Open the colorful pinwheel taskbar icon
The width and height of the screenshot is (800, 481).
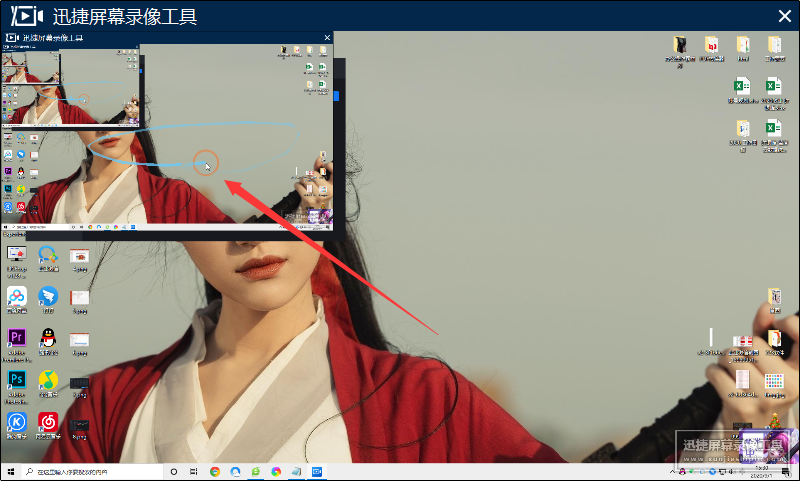[276, 472]
